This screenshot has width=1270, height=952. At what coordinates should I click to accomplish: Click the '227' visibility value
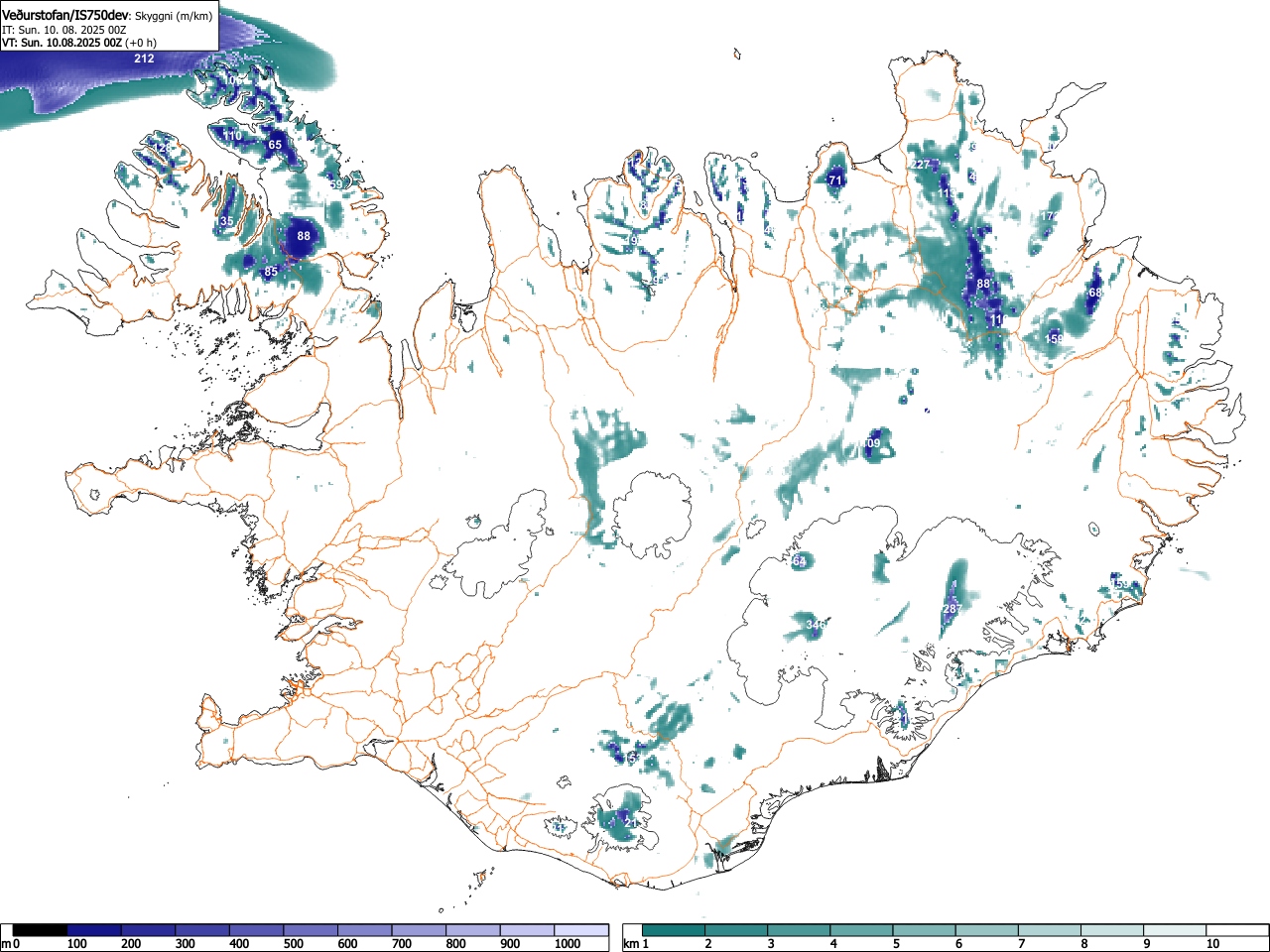pos(921,165)
